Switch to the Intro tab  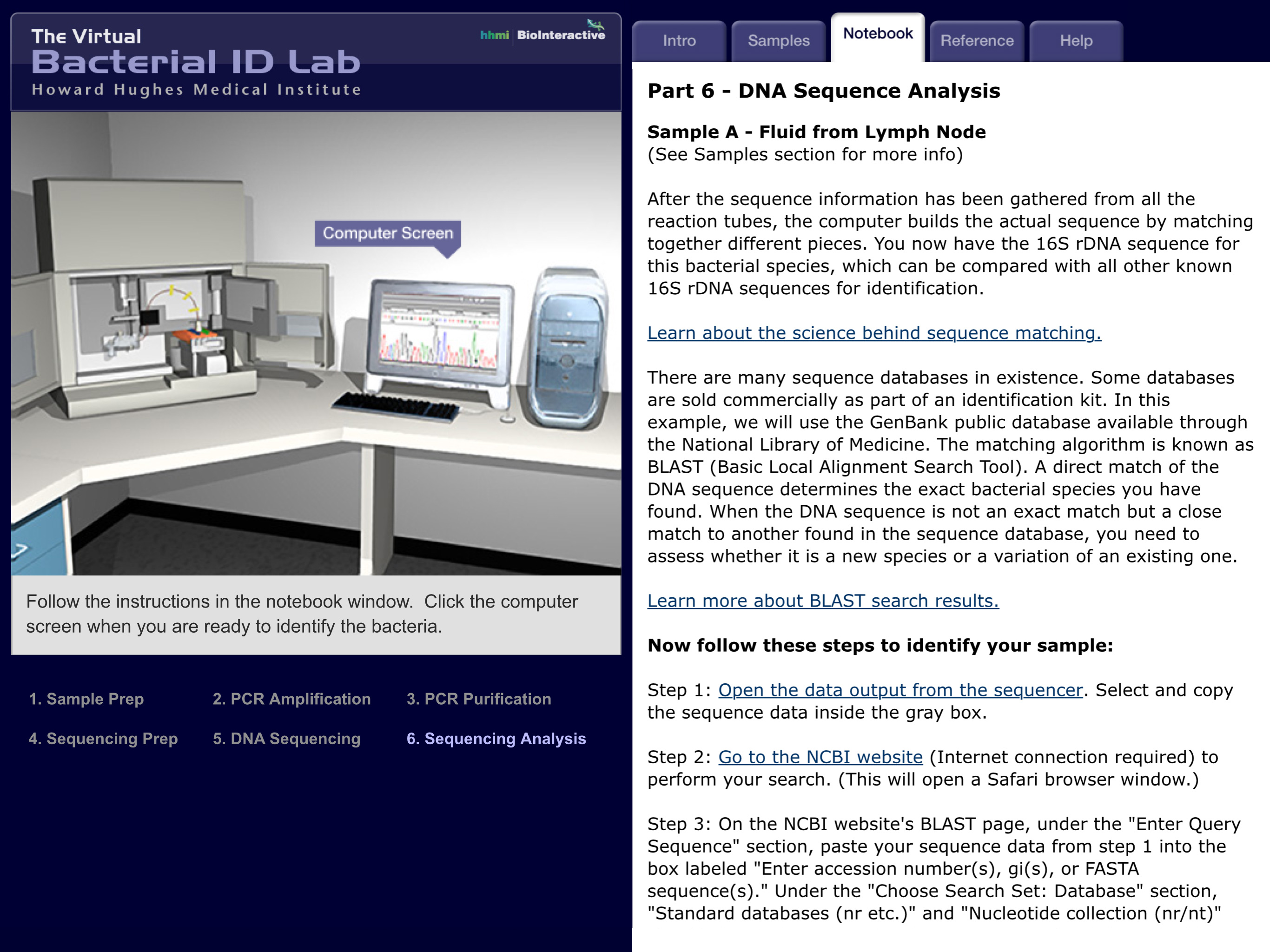(679, 40)
